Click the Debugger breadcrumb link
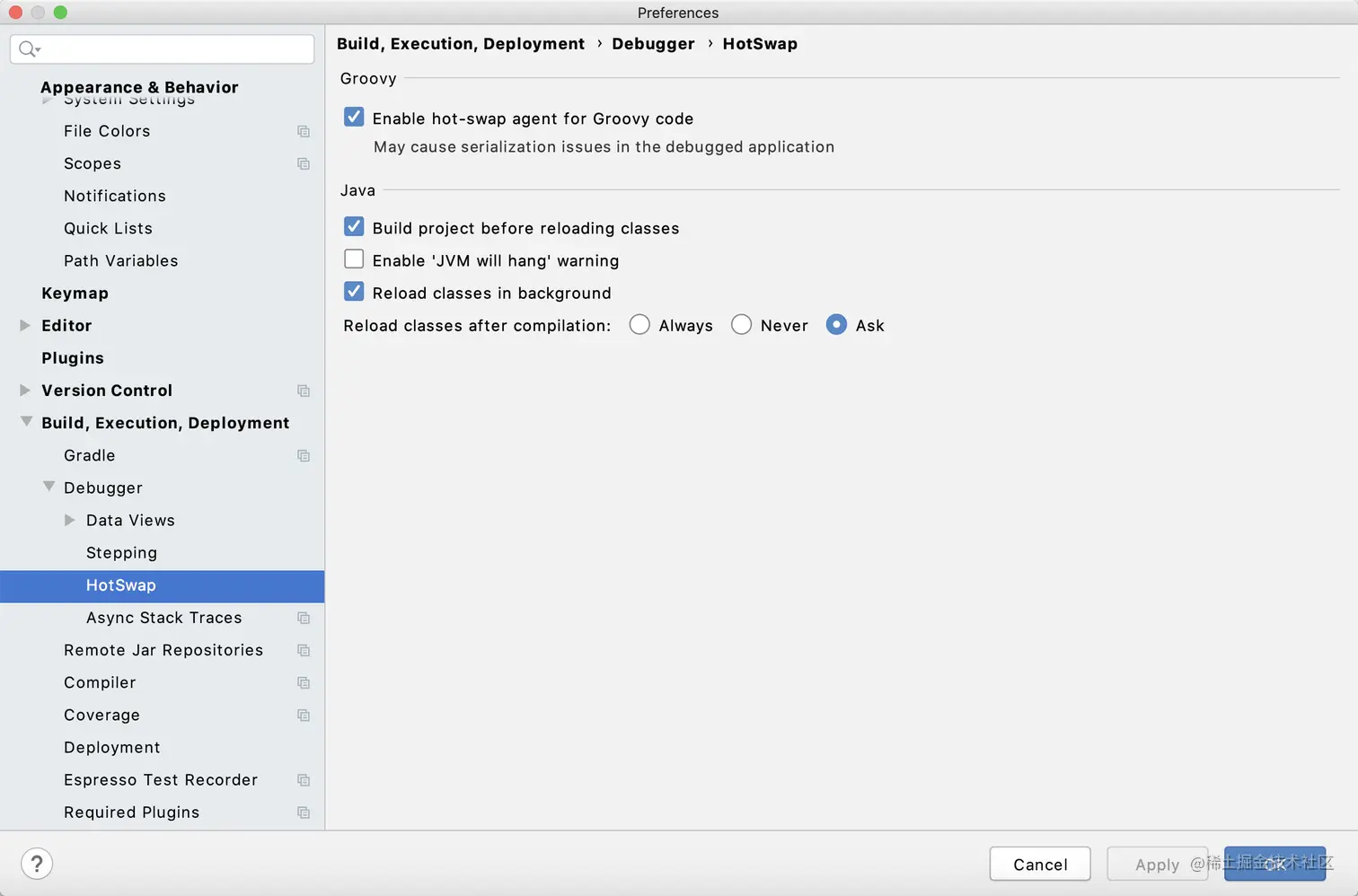 [x=653, y=44]
